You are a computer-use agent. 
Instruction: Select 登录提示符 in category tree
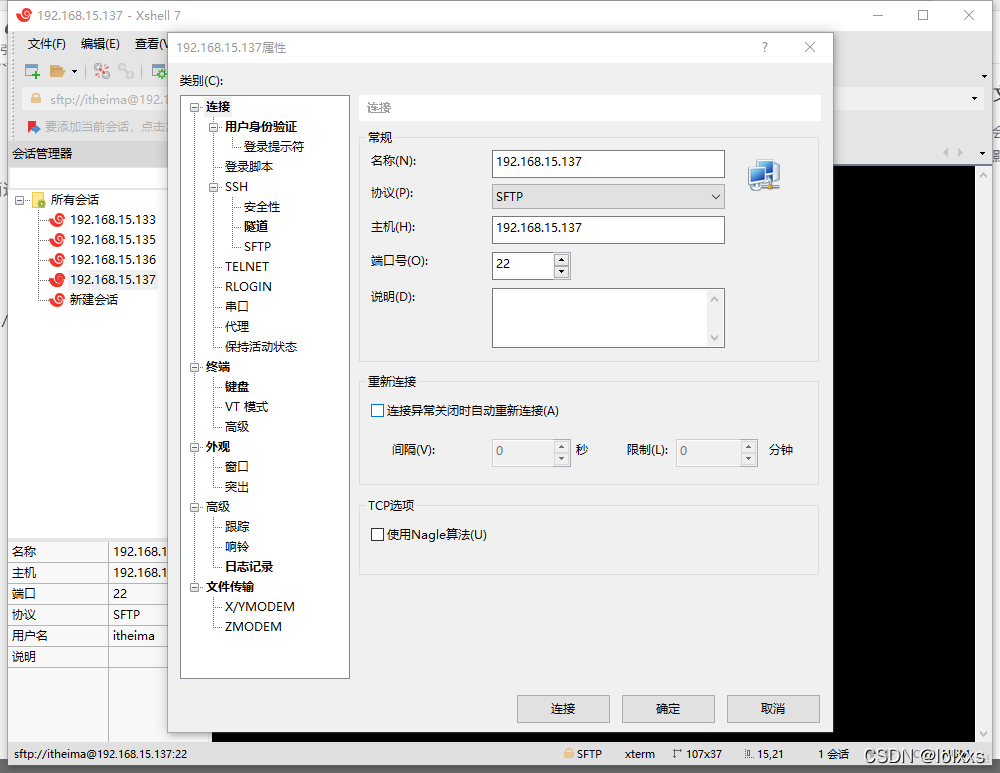tap(274, 147)
